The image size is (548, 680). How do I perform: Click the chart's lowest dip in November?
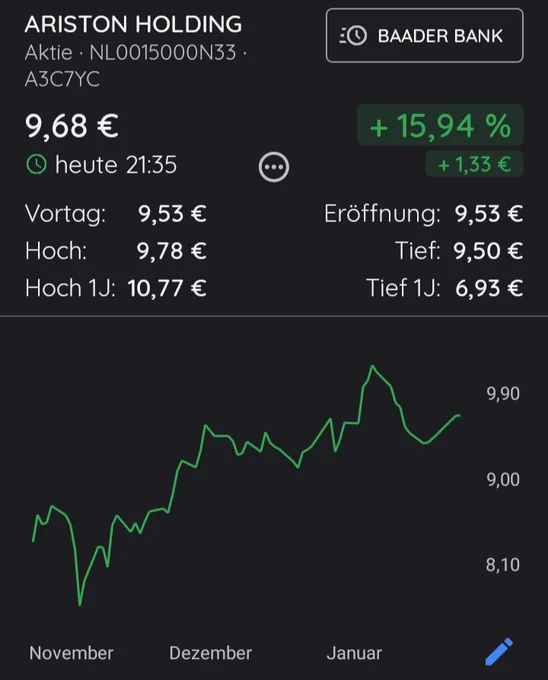80,604
